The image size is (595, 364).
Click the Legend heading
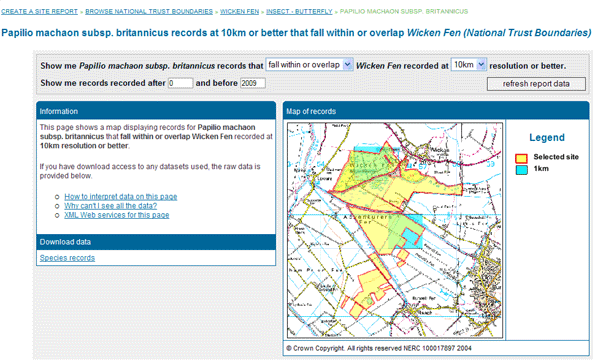pyautogui.click(x=547, y=137)
